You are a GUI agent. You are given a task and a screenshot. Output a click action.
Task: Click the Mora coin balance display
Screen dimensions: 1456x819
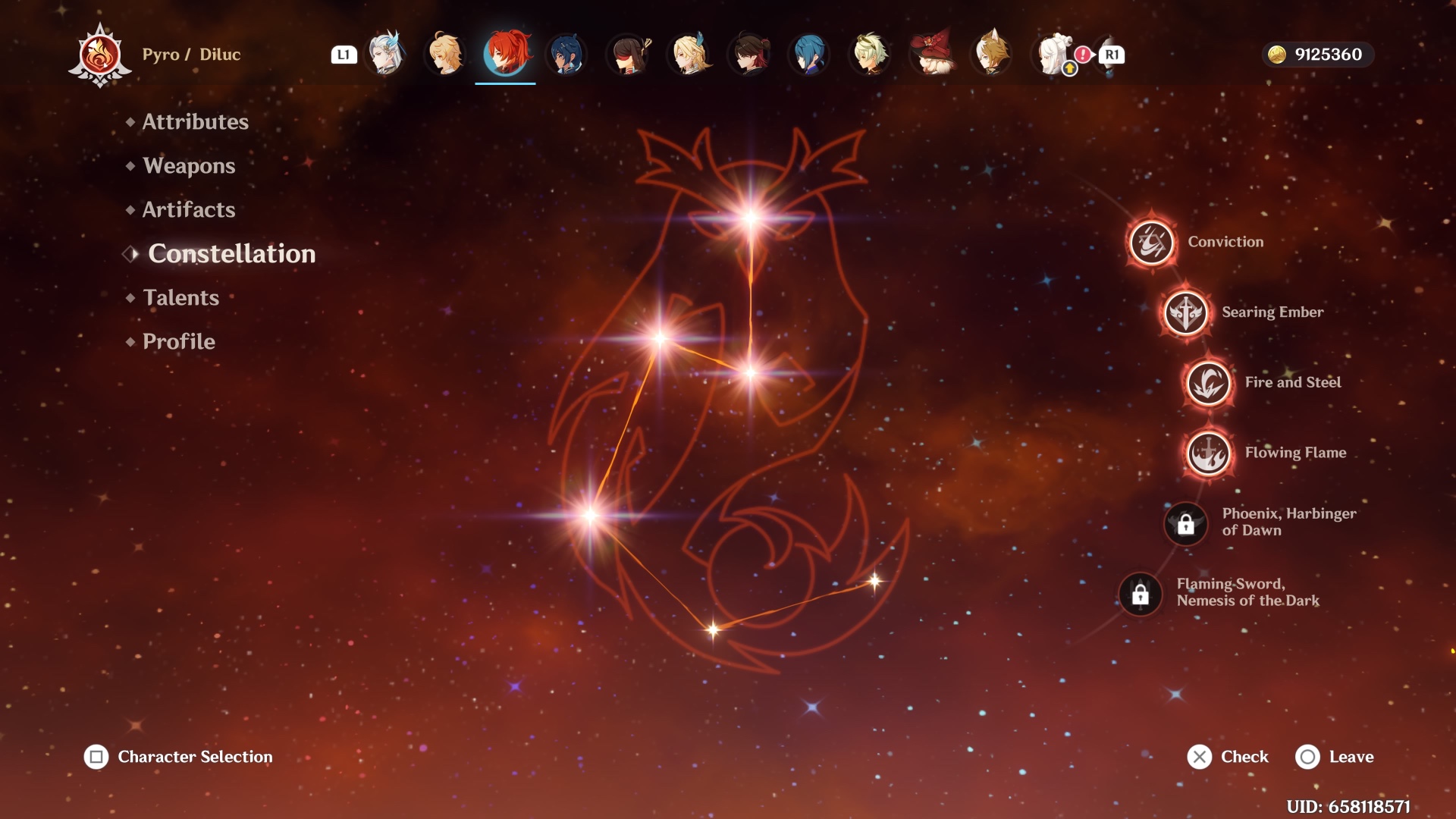tap(1318, 55)
